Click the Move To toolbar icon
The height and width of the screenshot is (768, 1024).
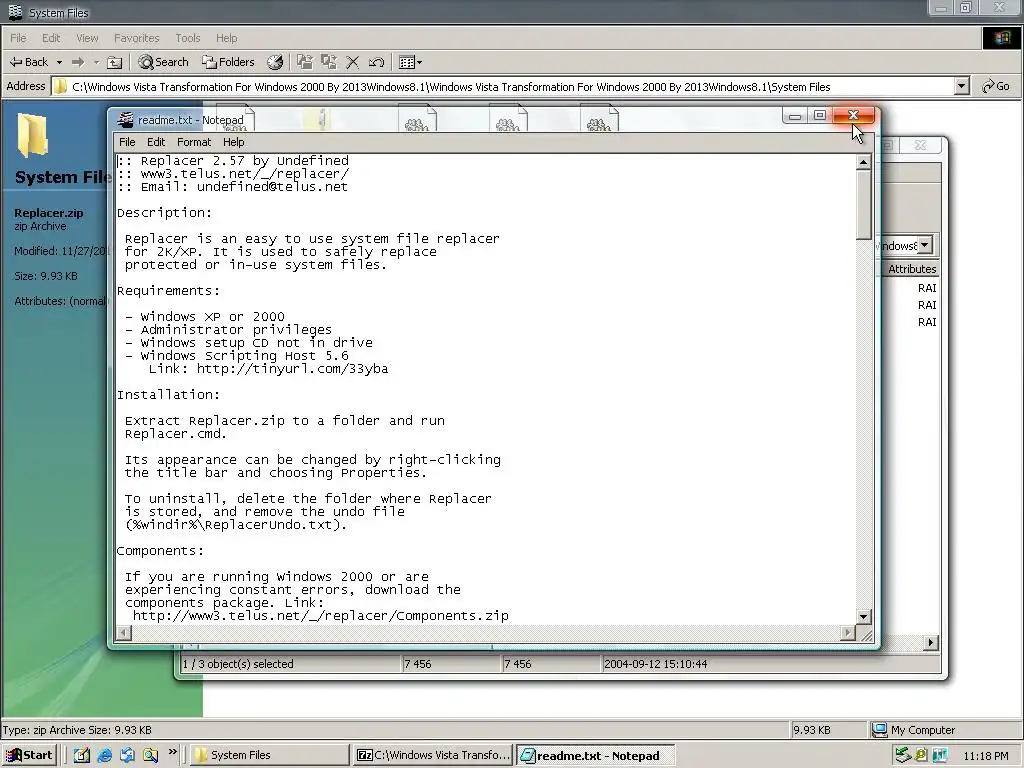point(305,62)
